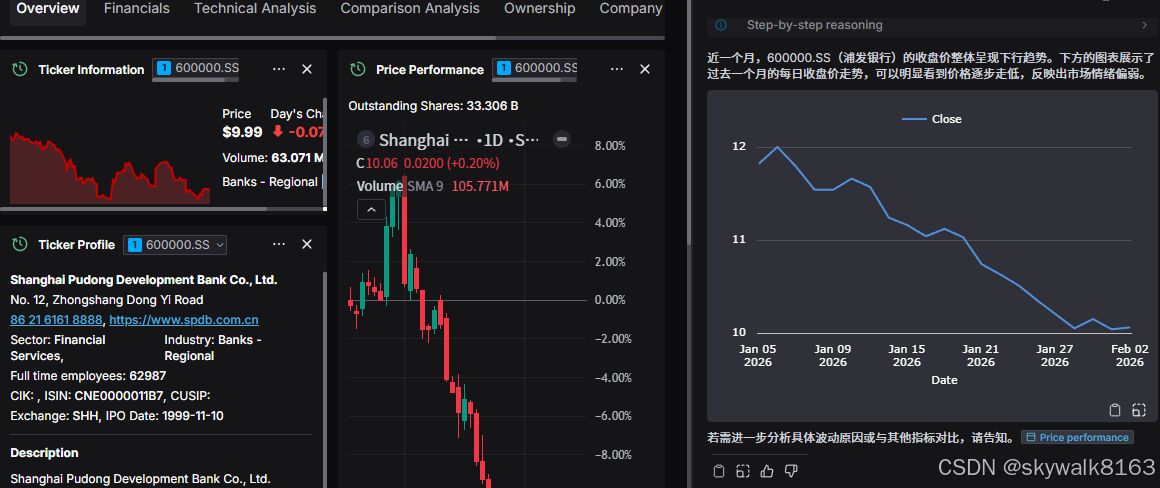Click the round minus button on chart legend

pyautogui.click(x=562, y=139)
